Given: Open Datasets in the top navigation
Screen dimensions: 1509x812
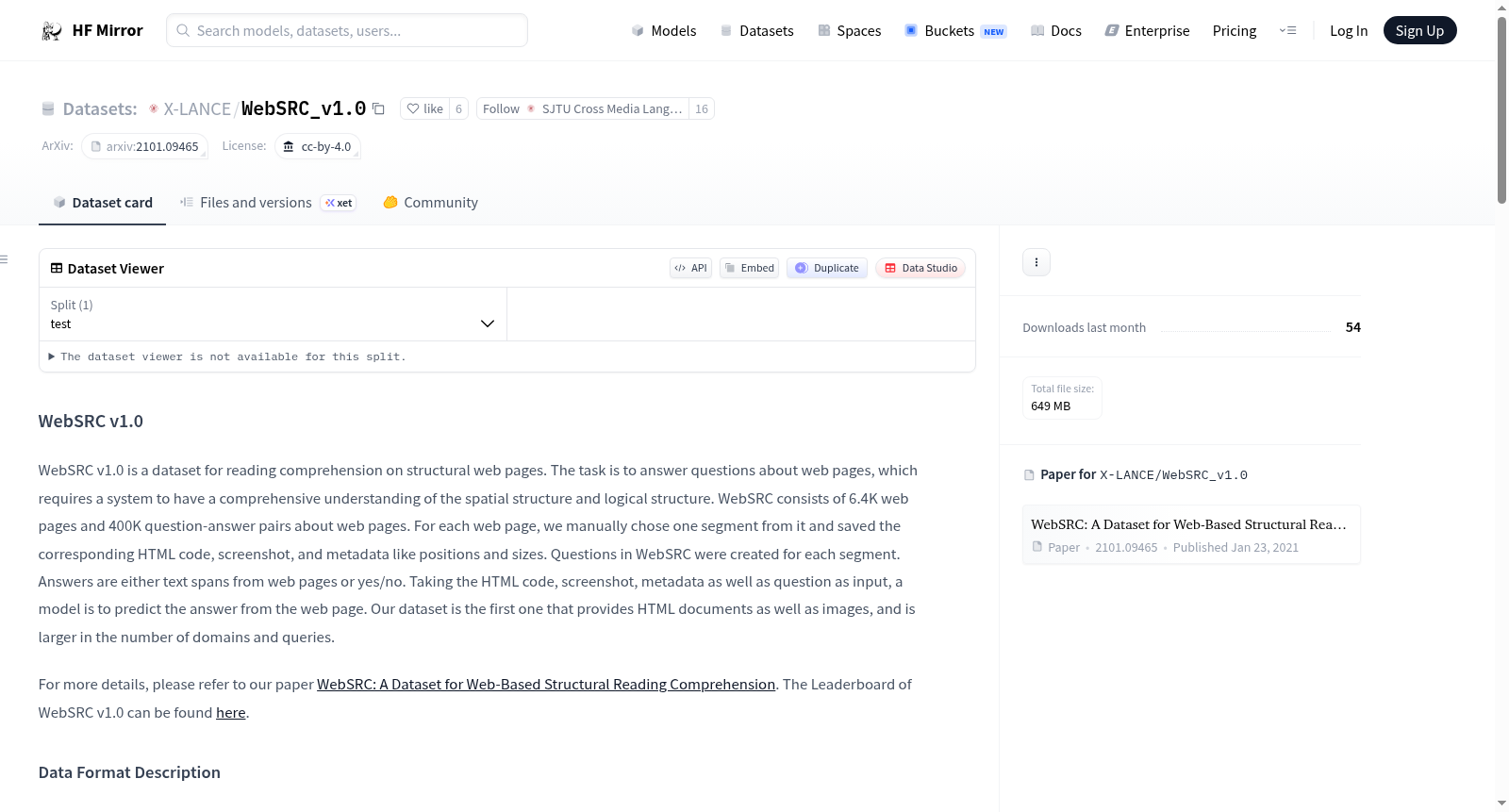Looking at the screenshot, I should coord(756,31).
